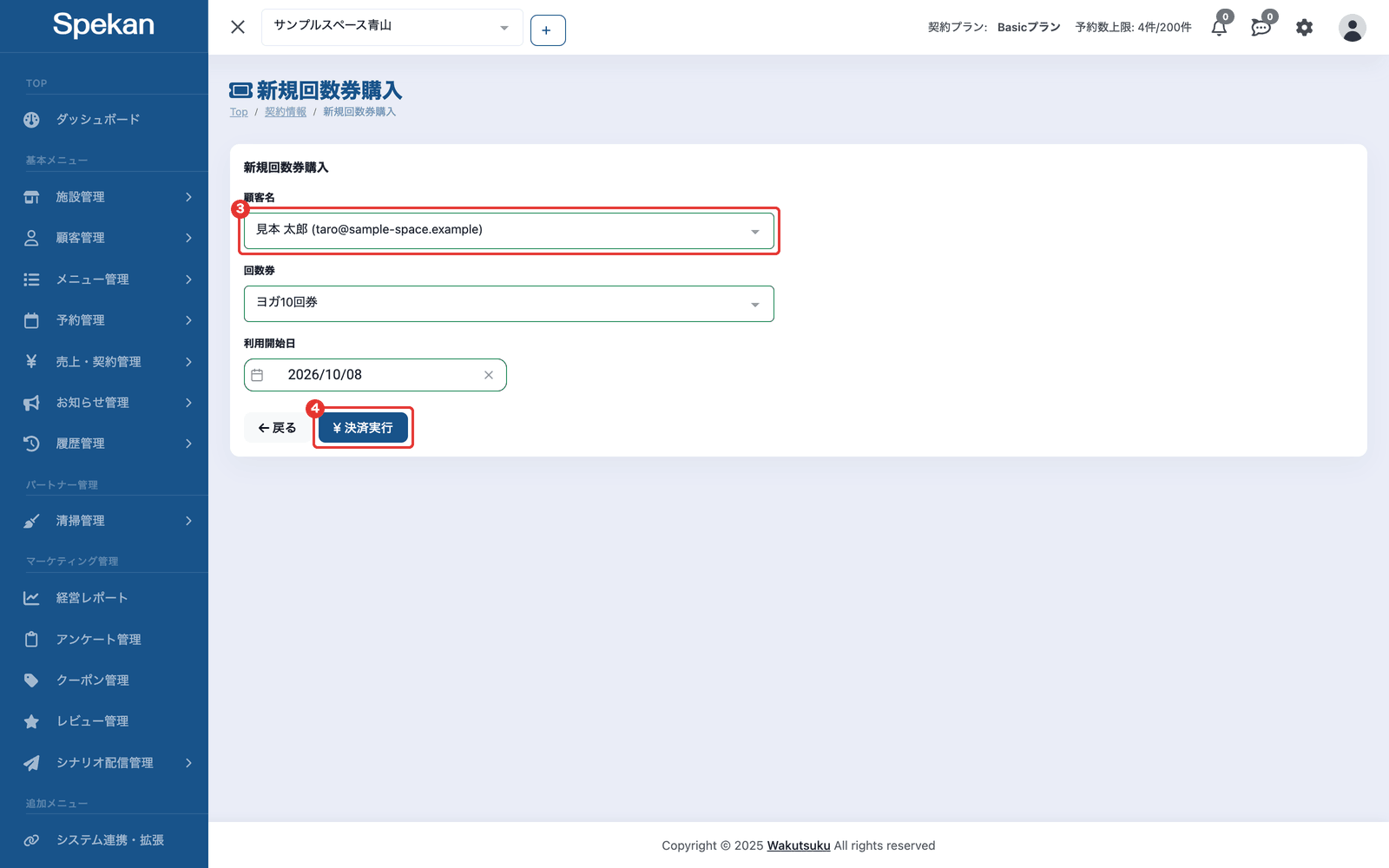This screenshot has height=868, width=1389.
Task: Open the notifications bell icon
Action: tap(1219, 28)
